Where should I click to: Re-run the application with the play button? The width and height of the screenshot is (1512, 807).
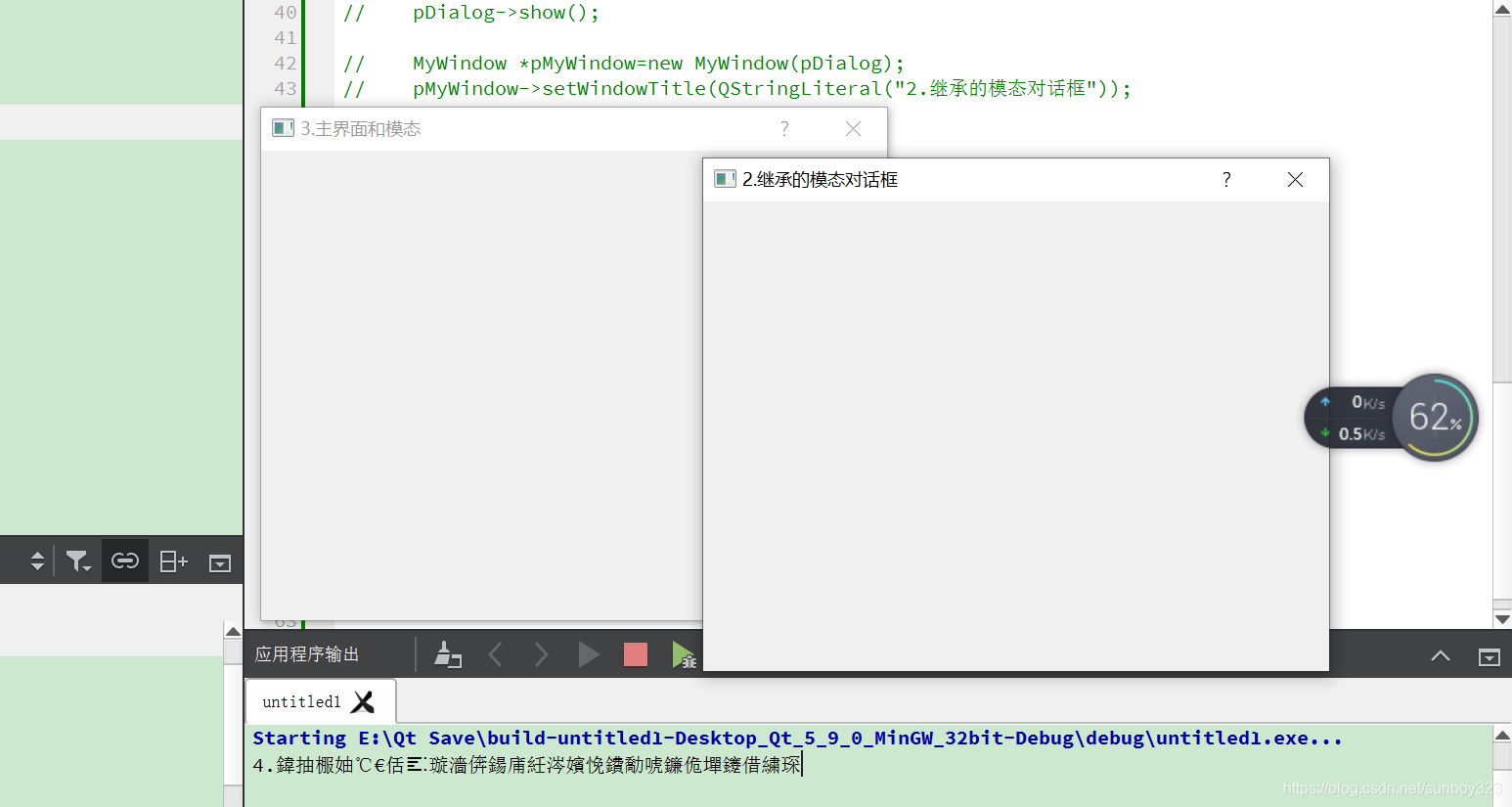pyautogui.click(x=589, y=654)
